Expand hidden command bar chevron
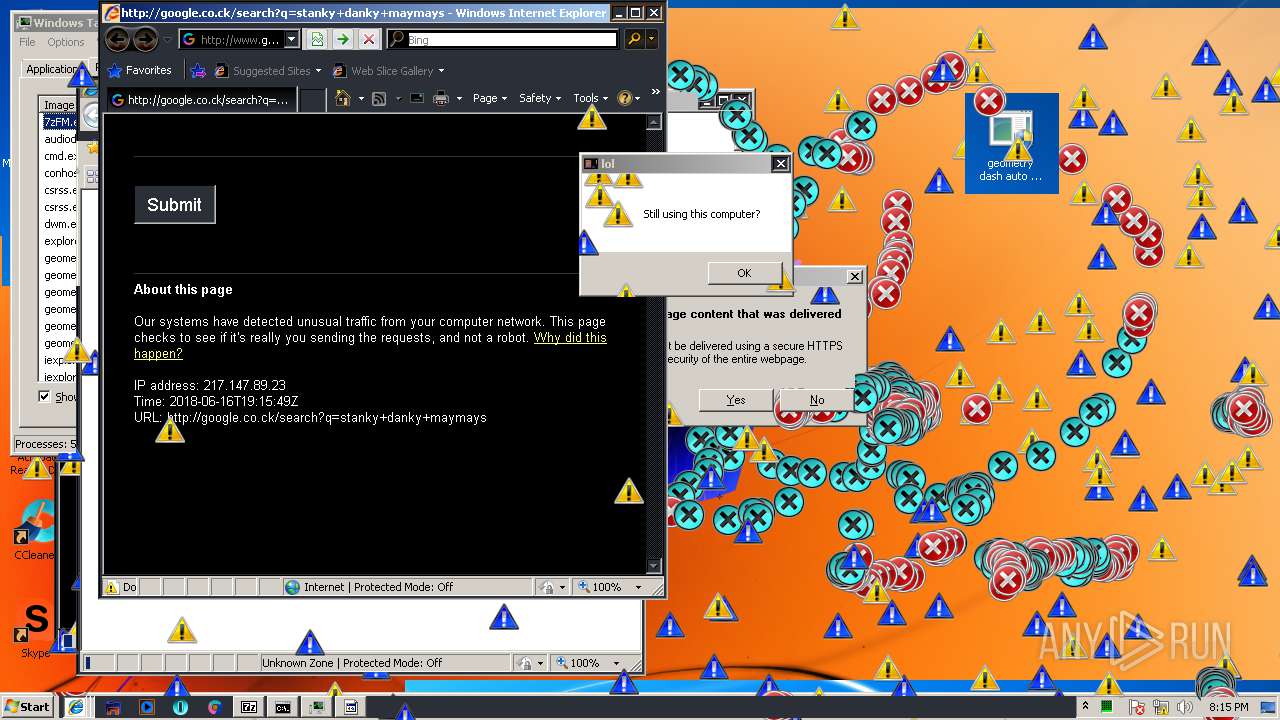 pos(655,92)
